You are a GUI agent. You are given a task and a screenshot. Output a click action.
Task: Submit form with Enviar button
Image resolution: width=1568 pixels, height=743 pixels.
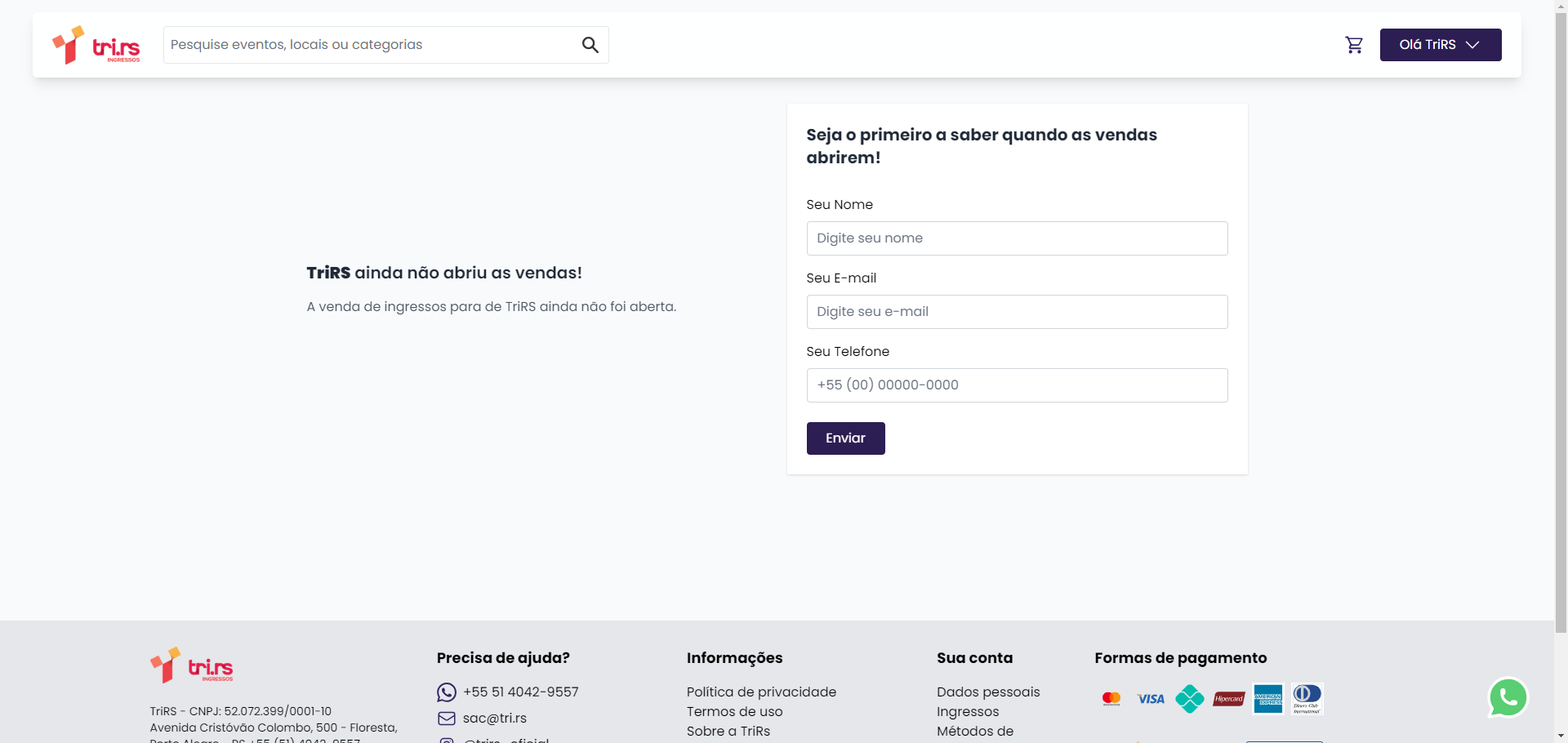pyautogui.click(x=845, y=438)
